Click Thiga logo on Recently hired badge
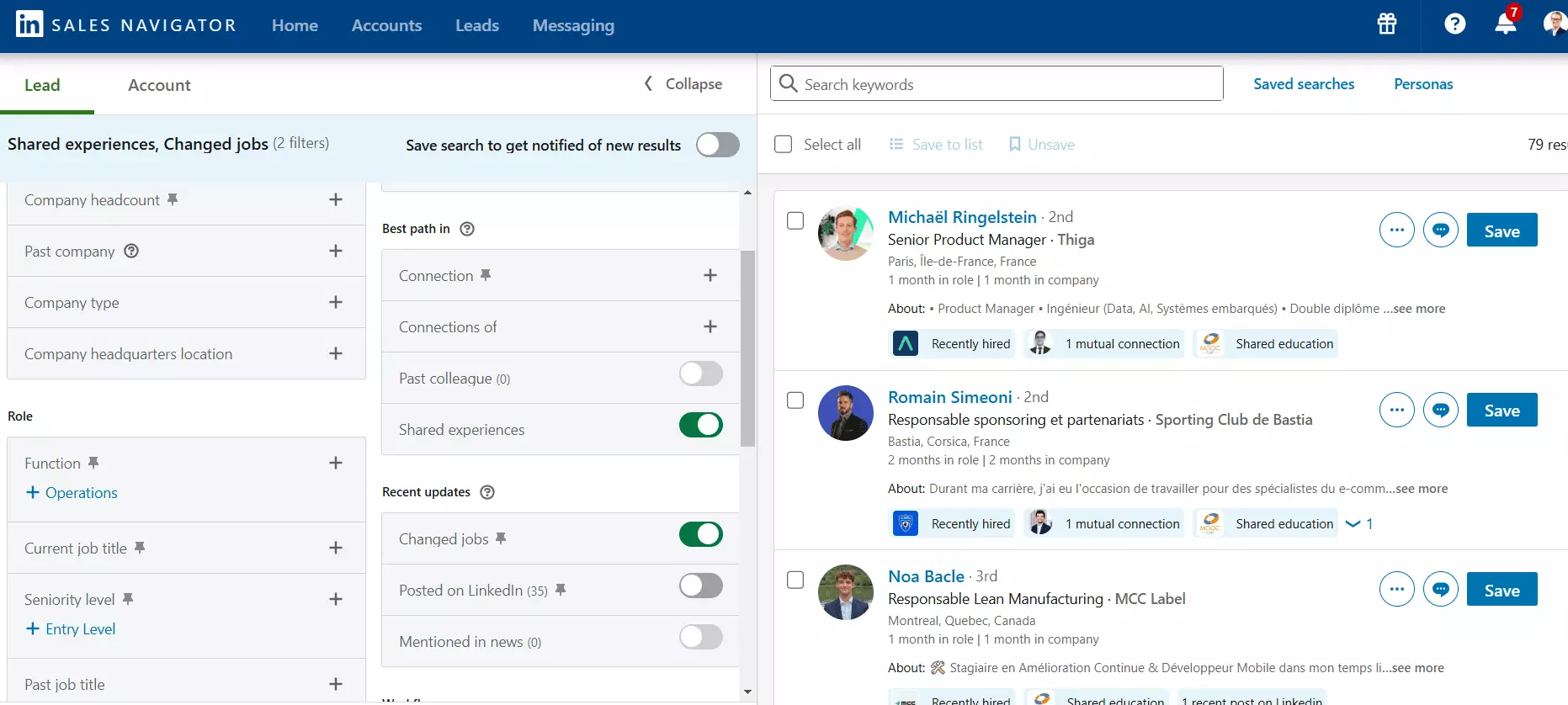This screenshot has height=705, width=1568. tap(906, 343)
